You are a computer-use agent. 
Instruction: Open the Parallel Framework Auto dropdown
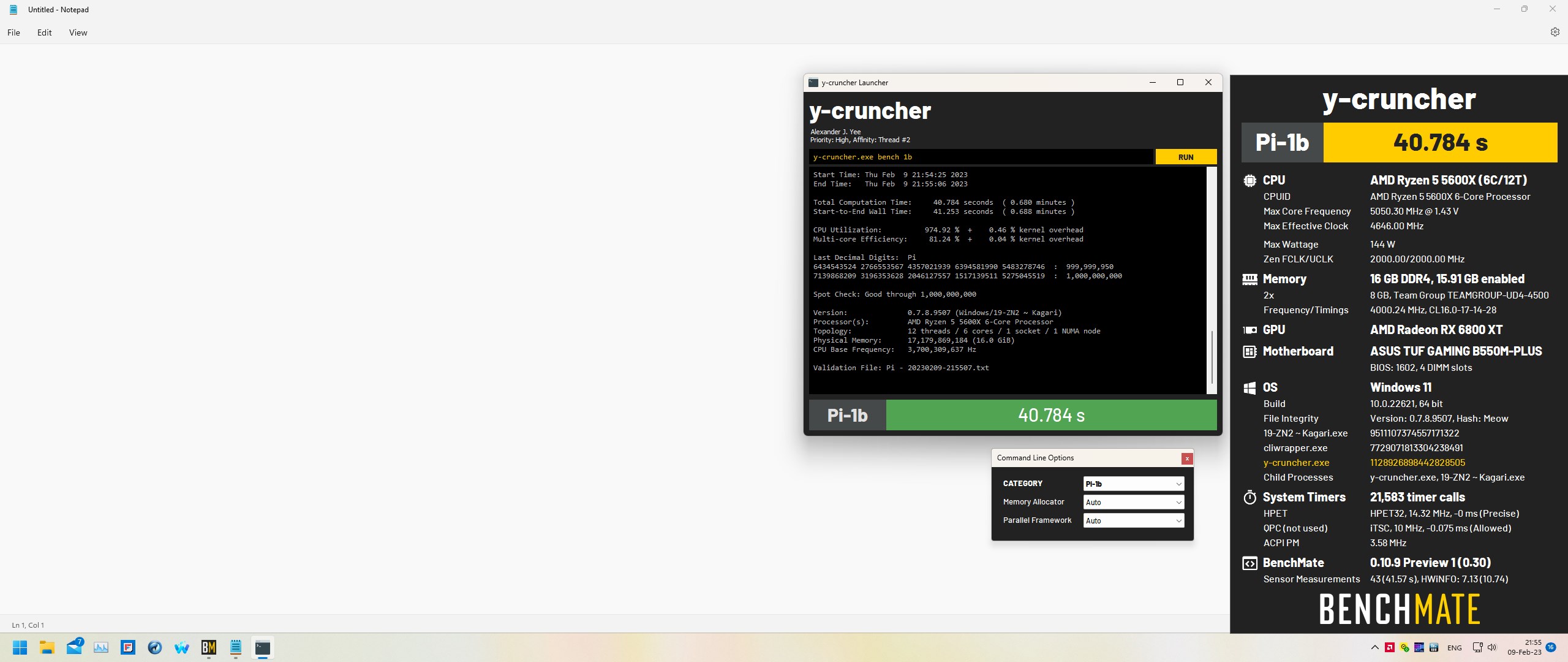click(x=1133, y=520)
